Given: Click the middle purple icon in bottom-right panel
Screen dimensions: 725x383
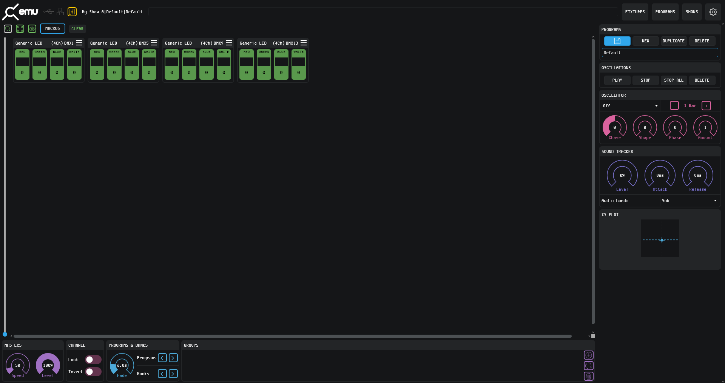Looking at the screenshot, I should 589,365.
